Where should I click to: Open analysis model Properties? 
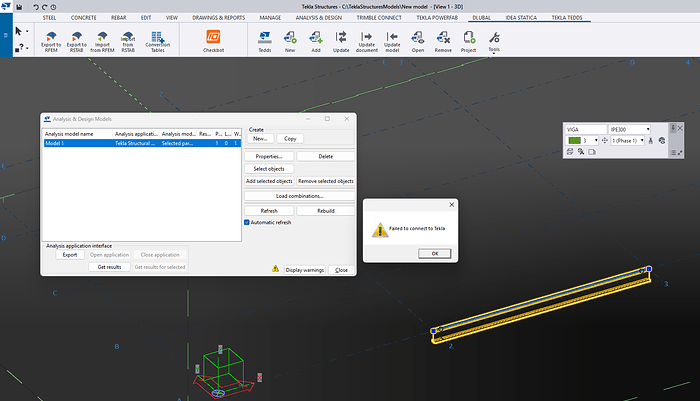pyautogui.click(x=269, y=156)
